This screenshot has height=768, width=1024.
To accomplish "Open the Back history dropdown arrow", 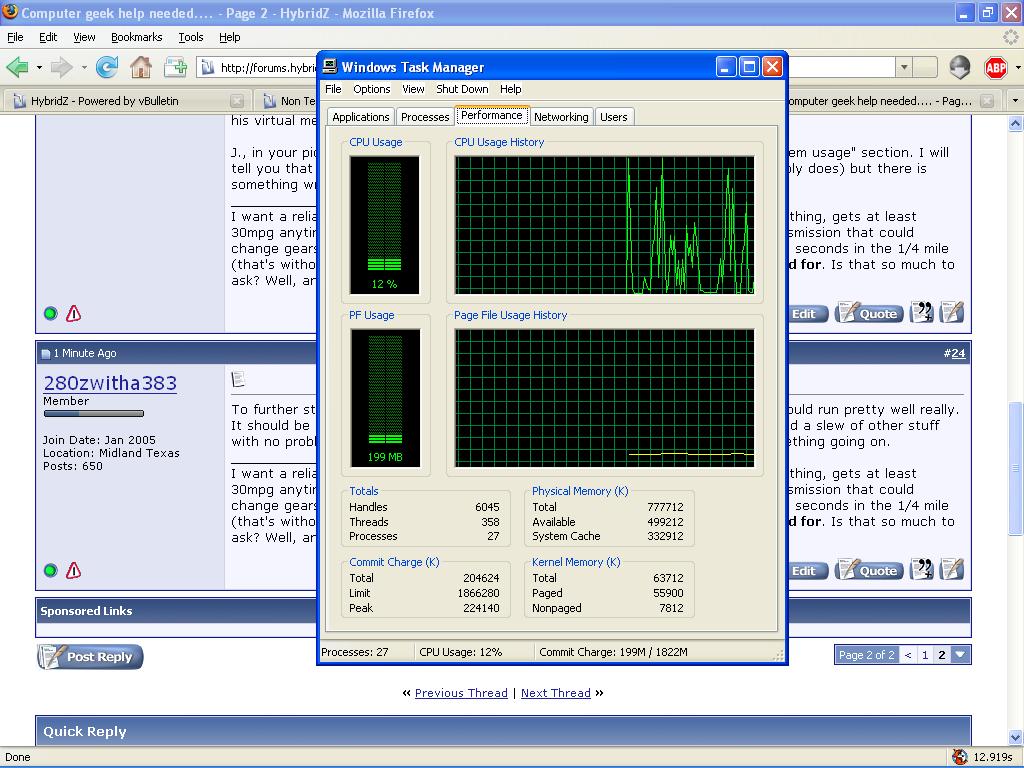I will [39, 67].
